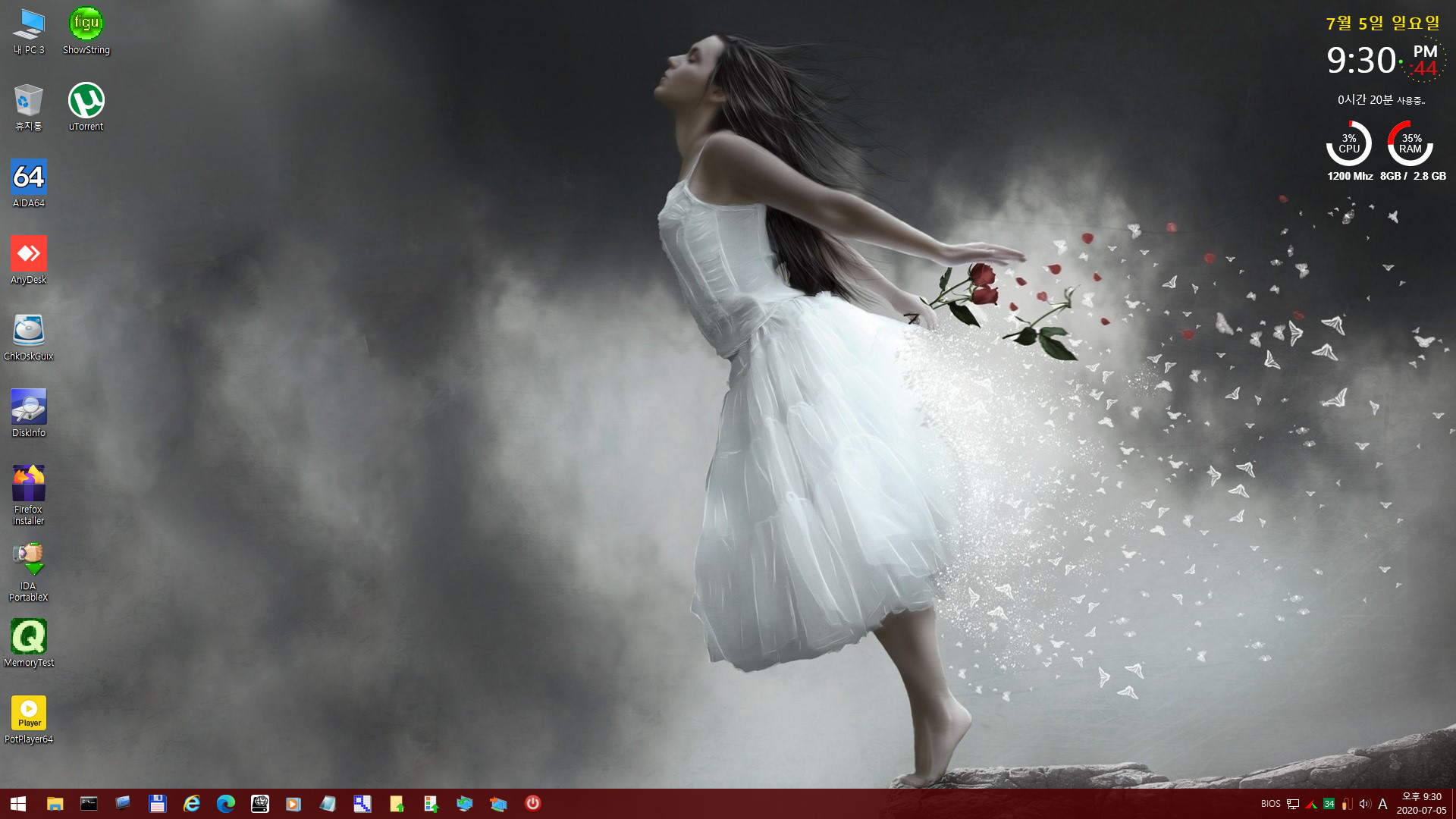The image size is (1456, 819).
Task: Click the blue pixel Q taskbar icon
Action: (362, 804)
